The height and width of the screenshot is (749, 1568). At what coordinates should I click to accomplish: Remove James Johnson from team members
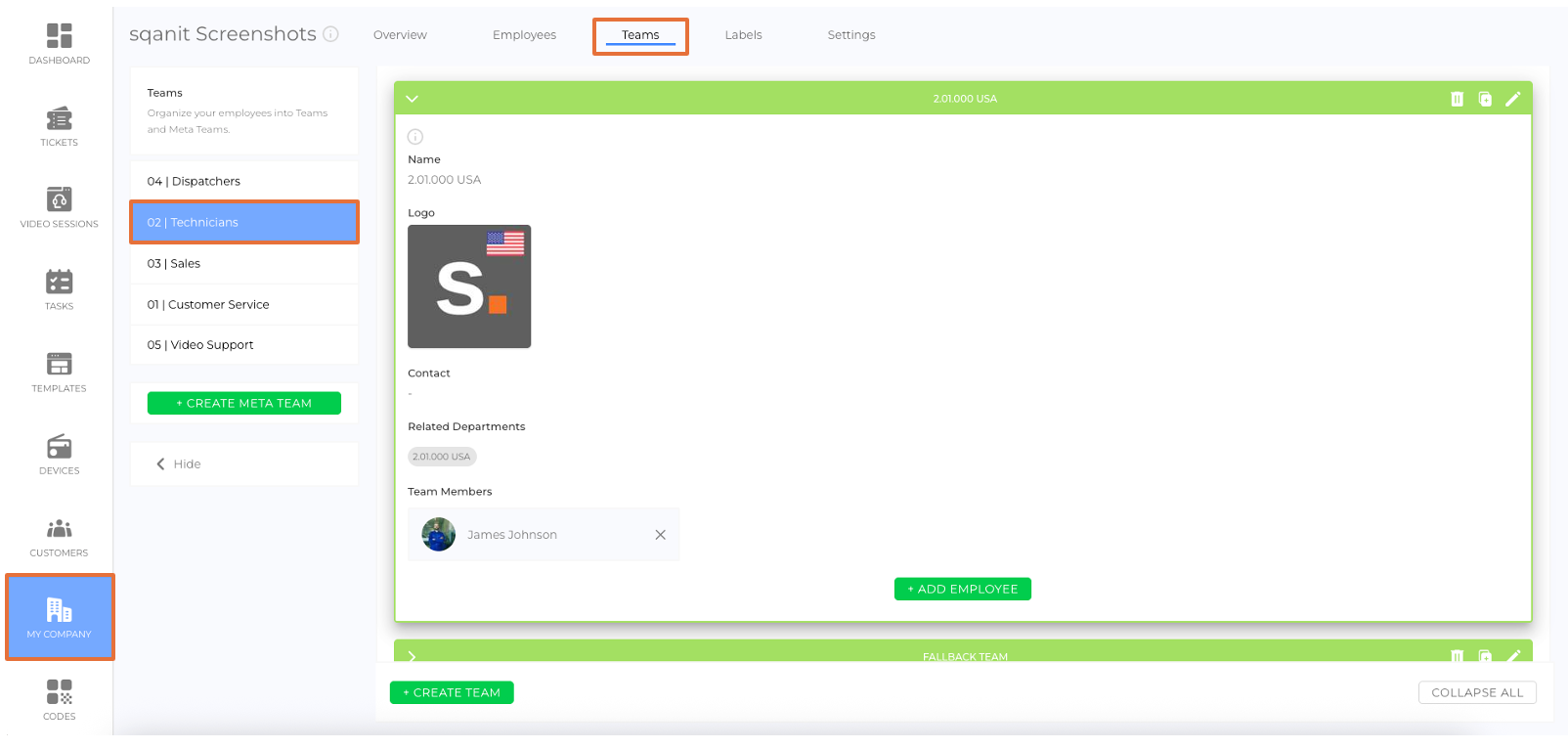point(660,535)
